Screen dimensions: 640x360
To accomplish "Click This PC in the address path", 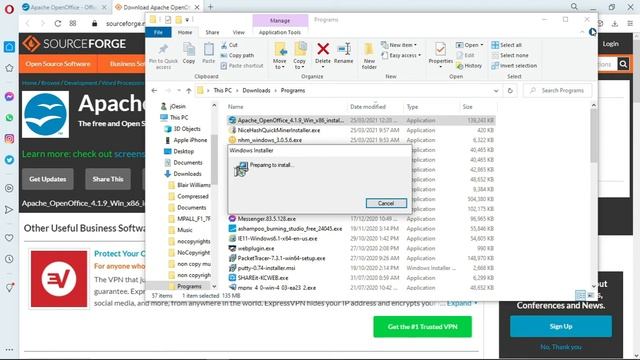I will 222,91.
